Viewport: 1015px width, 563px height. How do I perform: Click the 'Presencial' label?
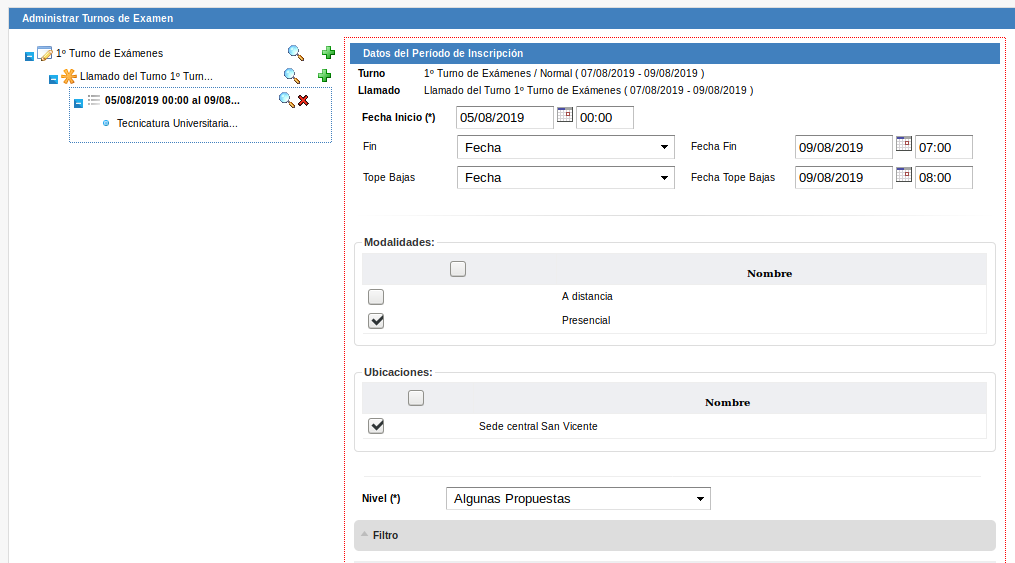point(586,320)
